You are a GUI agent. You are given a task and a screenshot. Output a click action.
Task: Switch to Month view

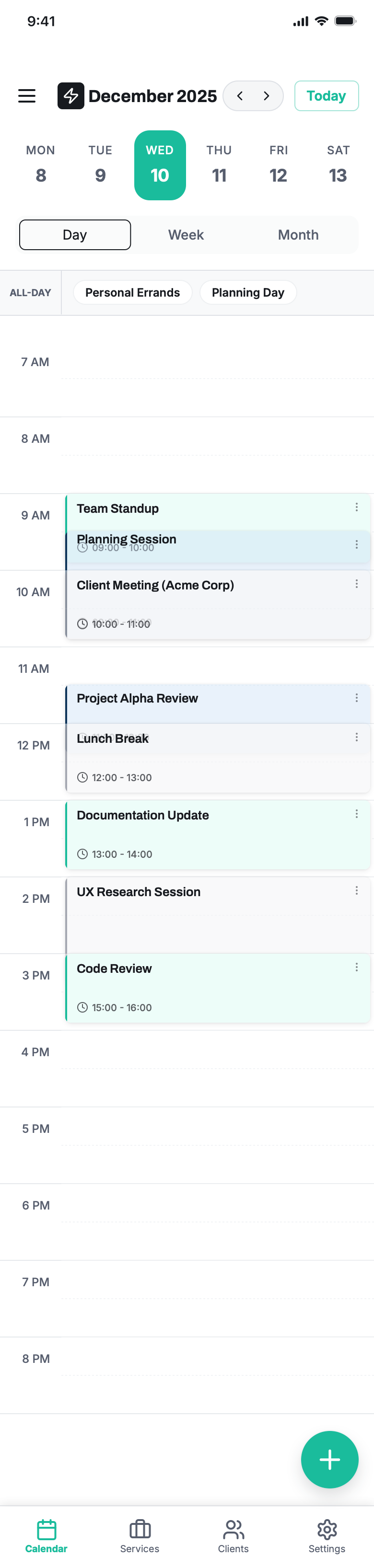click(298, 235)
